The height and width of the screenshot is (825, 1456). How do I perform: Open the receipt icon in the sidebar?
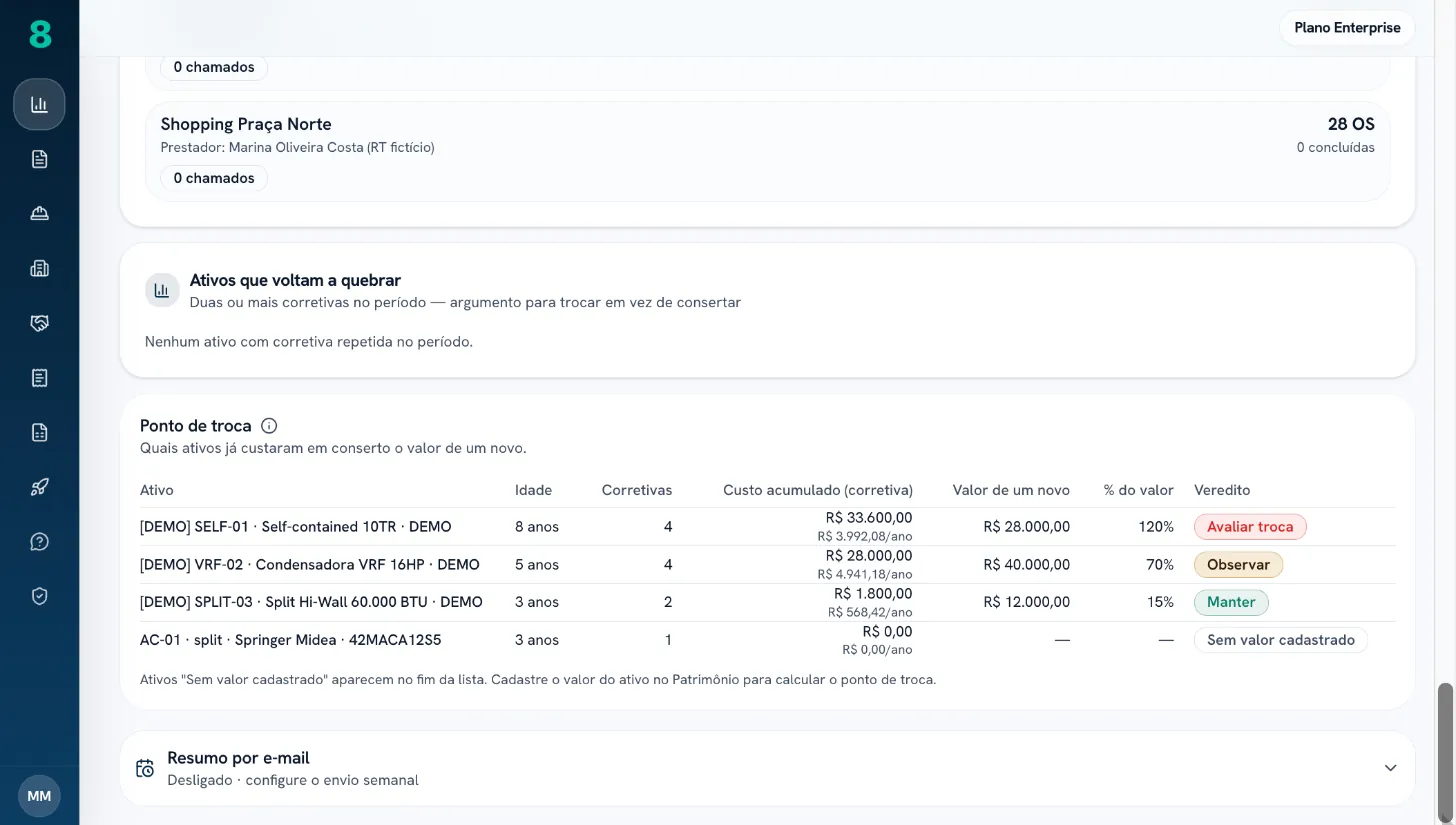click(x=39, y=377)
